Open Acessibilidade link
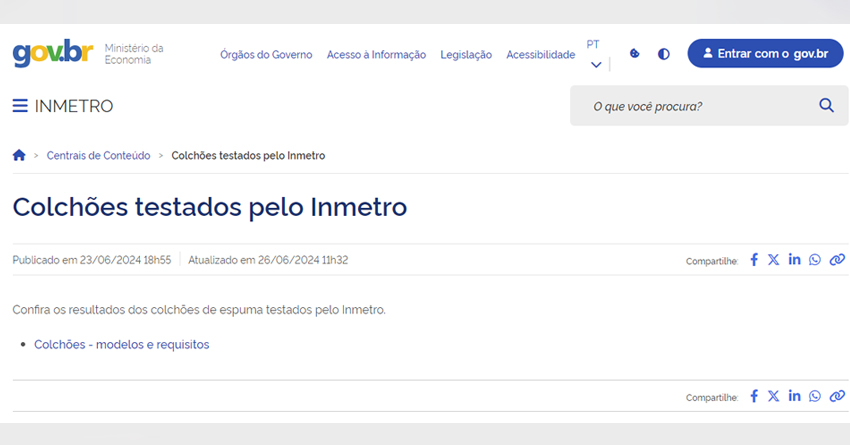The image size is (850, 445). (540, 55)
